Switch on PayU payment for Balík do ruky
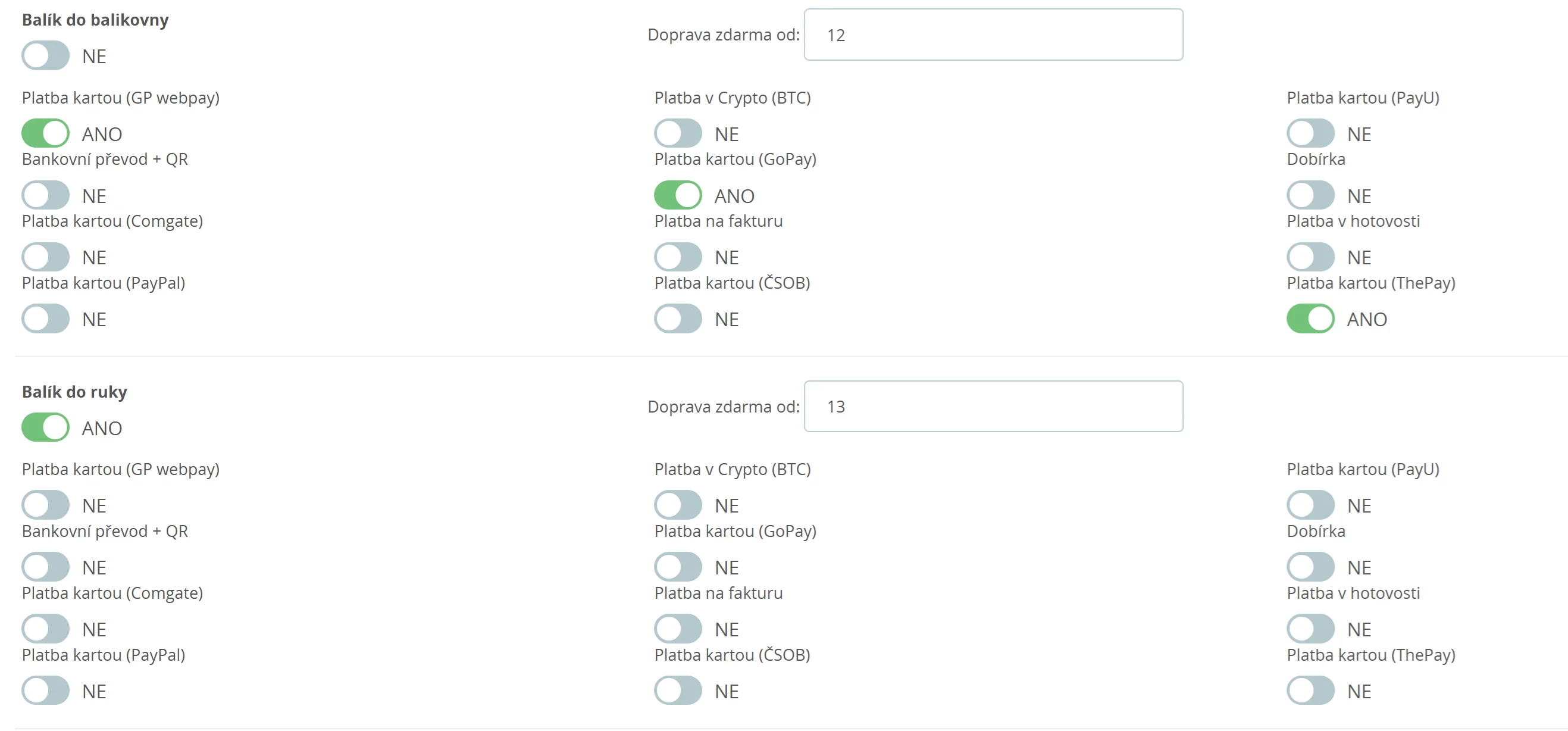This screenshot has width=1568, height=731. pos(1310,505)
